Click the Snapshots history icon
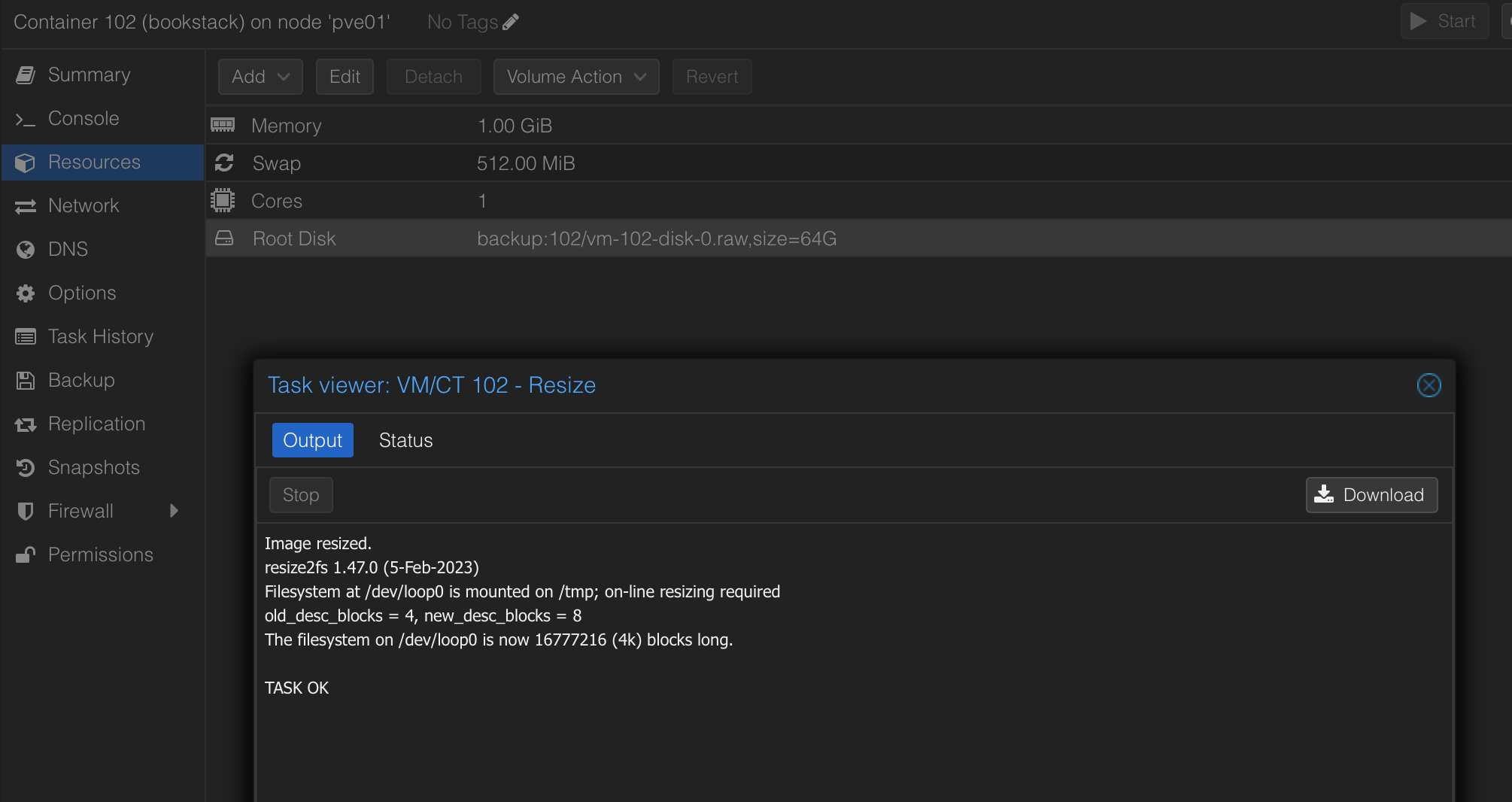 click(26, 468)
